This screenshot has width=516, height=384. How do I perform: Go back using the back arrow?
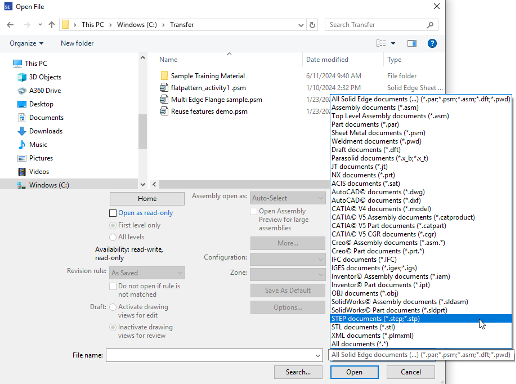(10, 25)
